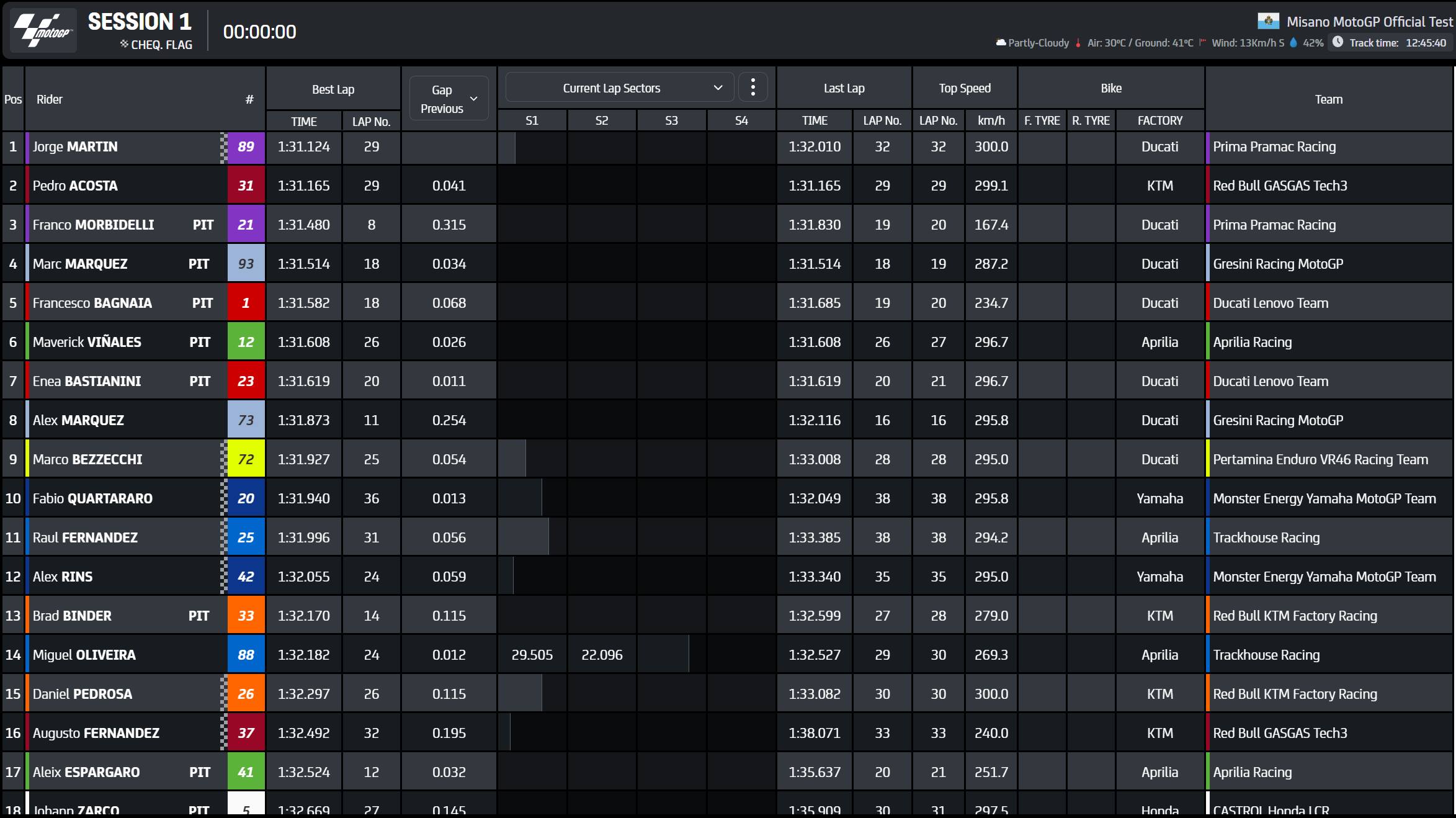Select the Best Lap column header

tap(333, 89)
